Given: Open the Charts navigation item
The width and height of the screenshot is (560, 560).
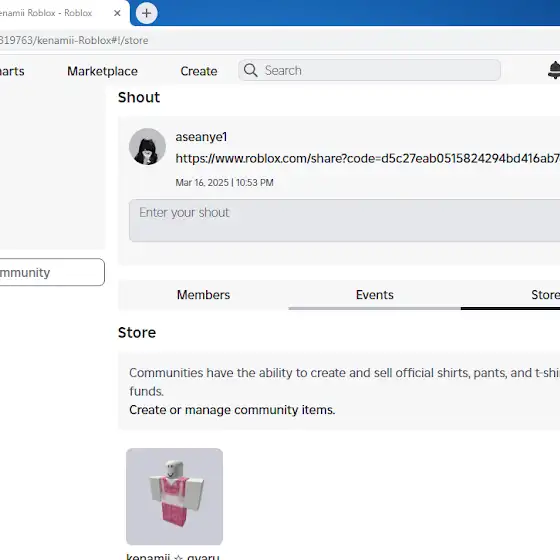Looking at the screenshot, I should (x=12, y=71).
